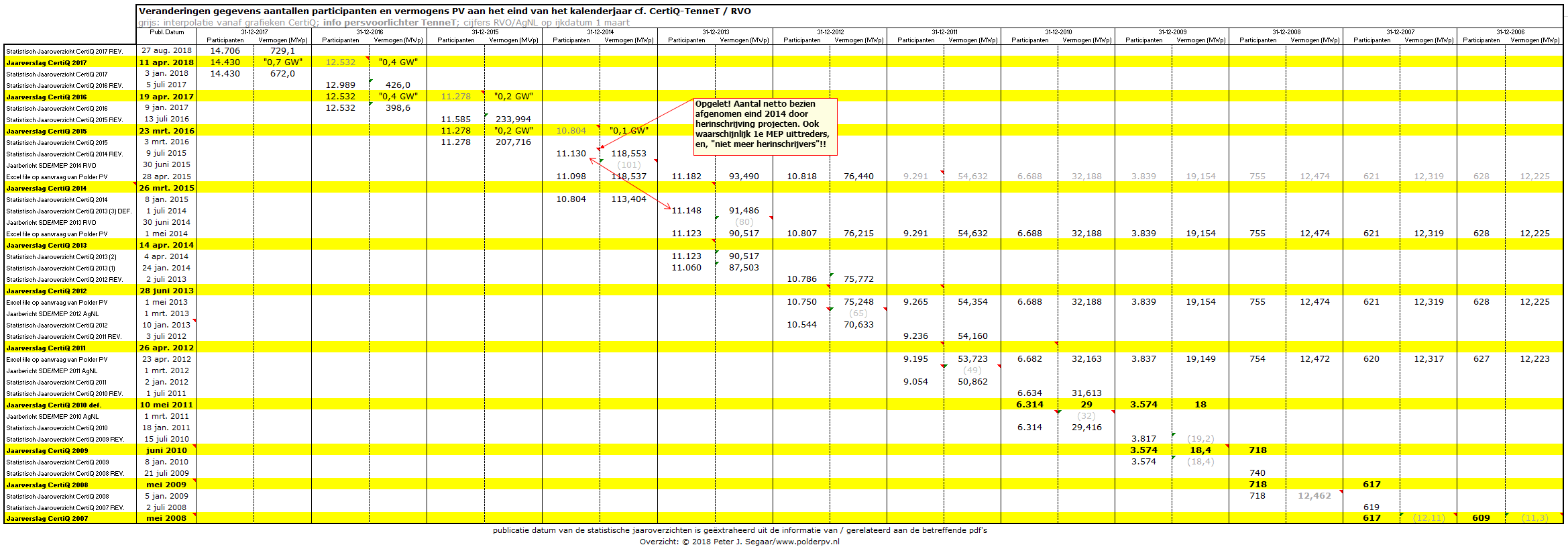This screenshot has height=549, width=1568.
Task: Click the participants value '11.130'
Action: point(571,154)
